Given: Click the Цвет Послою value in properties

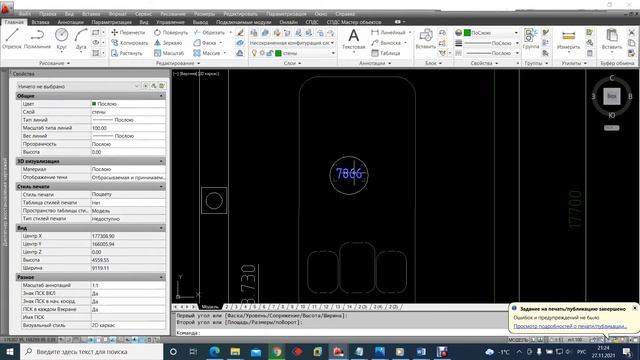Looking at the screenshot, I should click(128, 104).
